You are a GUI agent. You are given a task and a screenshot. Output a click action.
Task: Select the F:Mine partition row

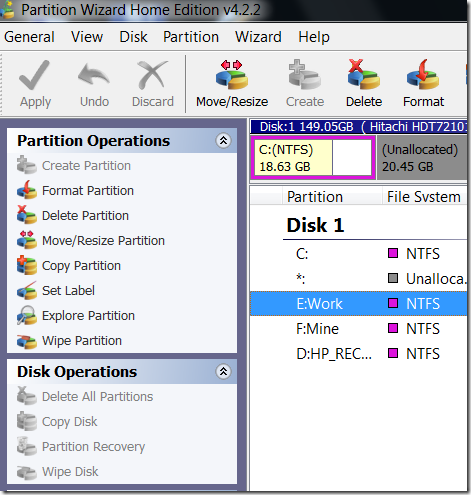(x=358, y=329)
